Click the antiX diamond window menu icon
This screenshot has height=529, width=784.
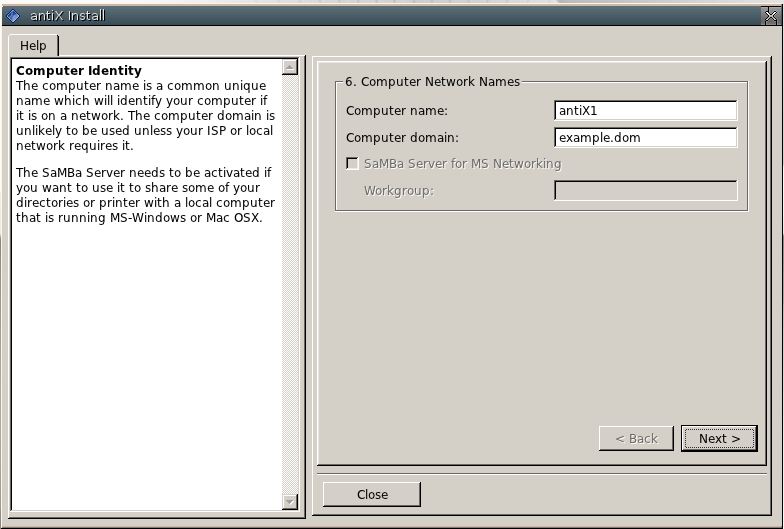coord(12,16)
